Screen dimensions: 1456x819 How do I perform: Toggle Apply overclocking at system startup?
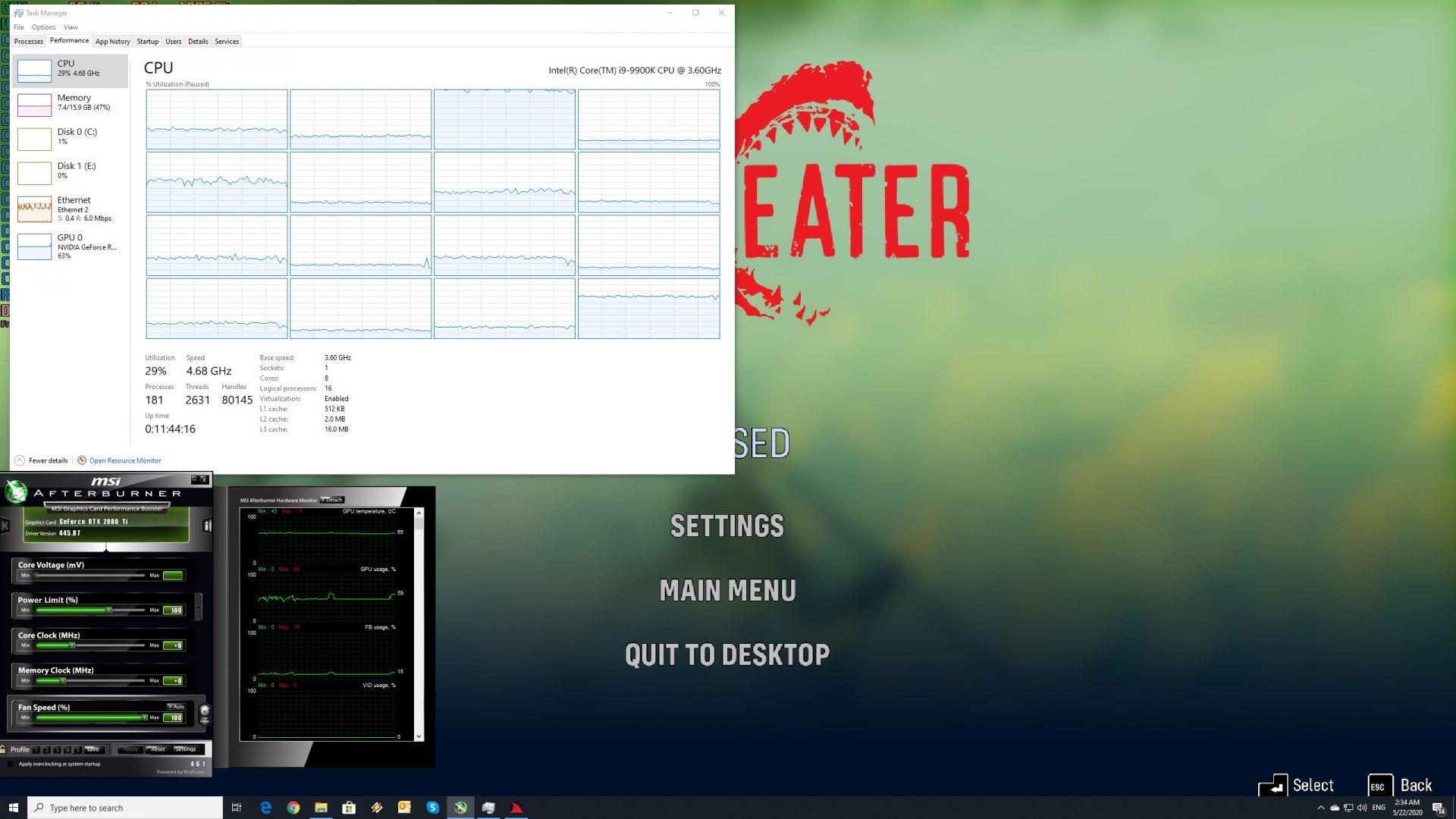(x=11, y=764)
